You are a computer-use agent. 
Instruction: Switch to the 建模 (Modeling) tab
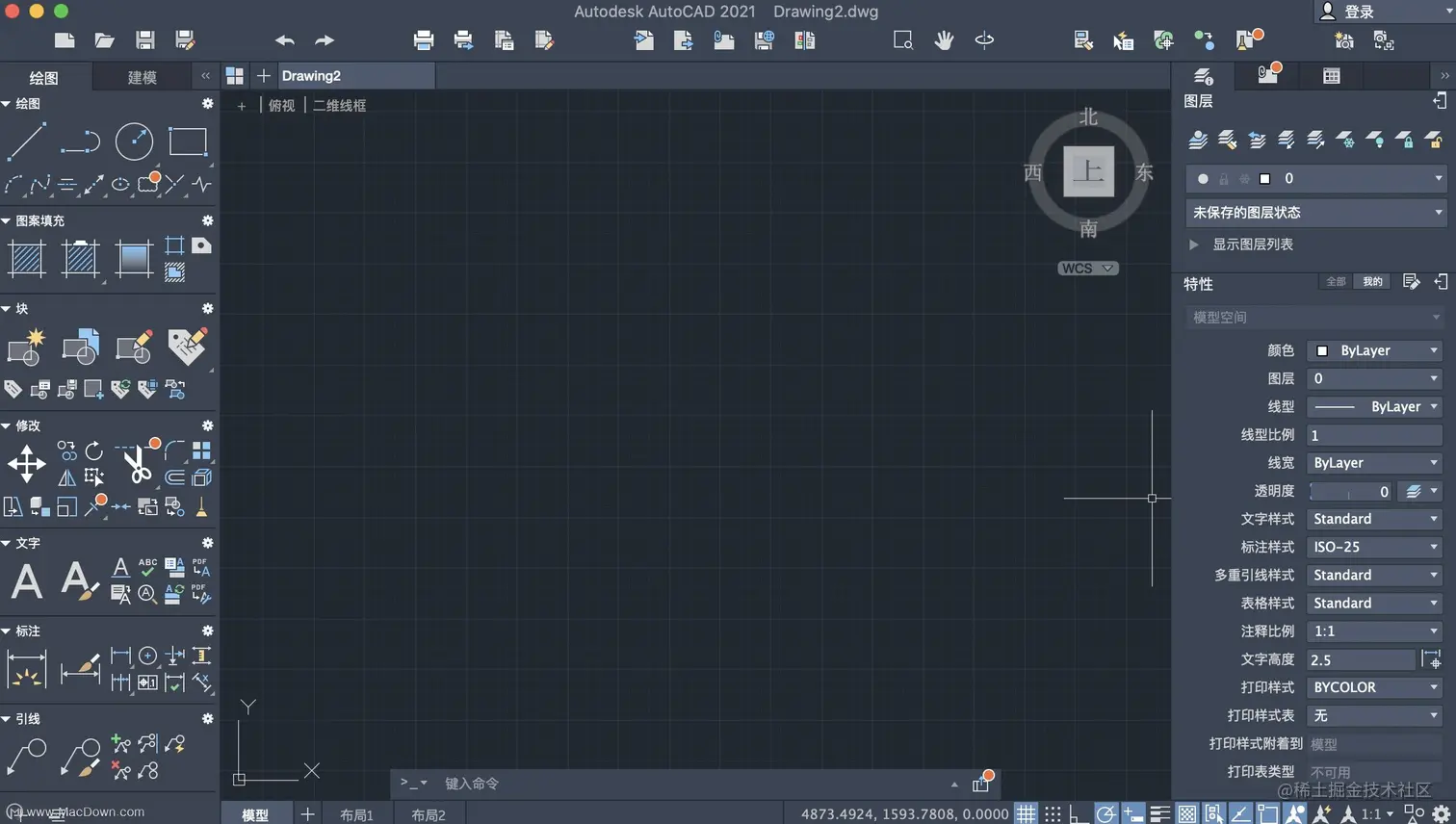143,77
